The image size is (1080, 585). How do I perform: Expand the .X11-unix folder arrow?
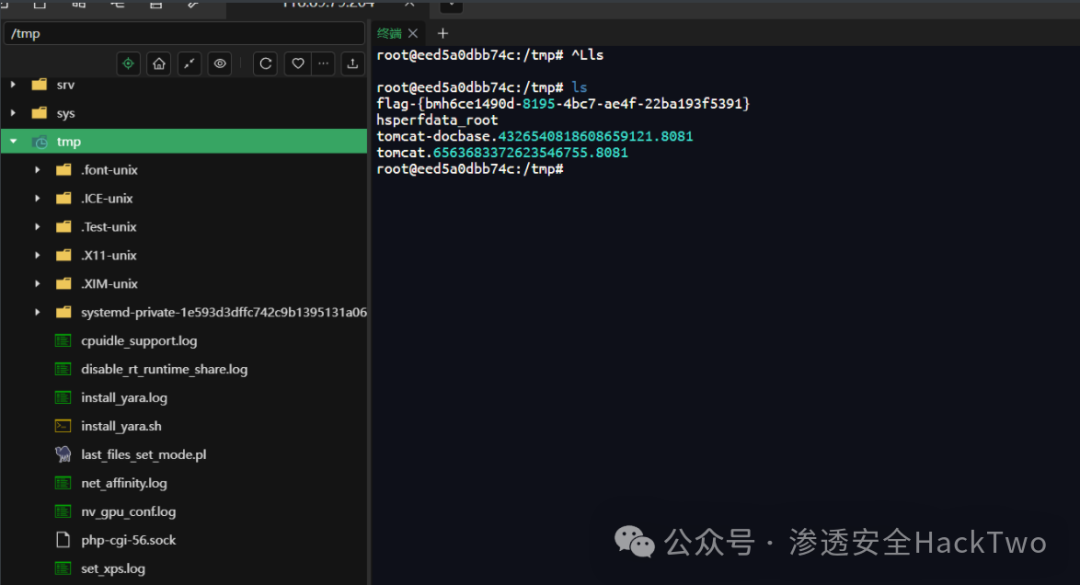(37, 255)
